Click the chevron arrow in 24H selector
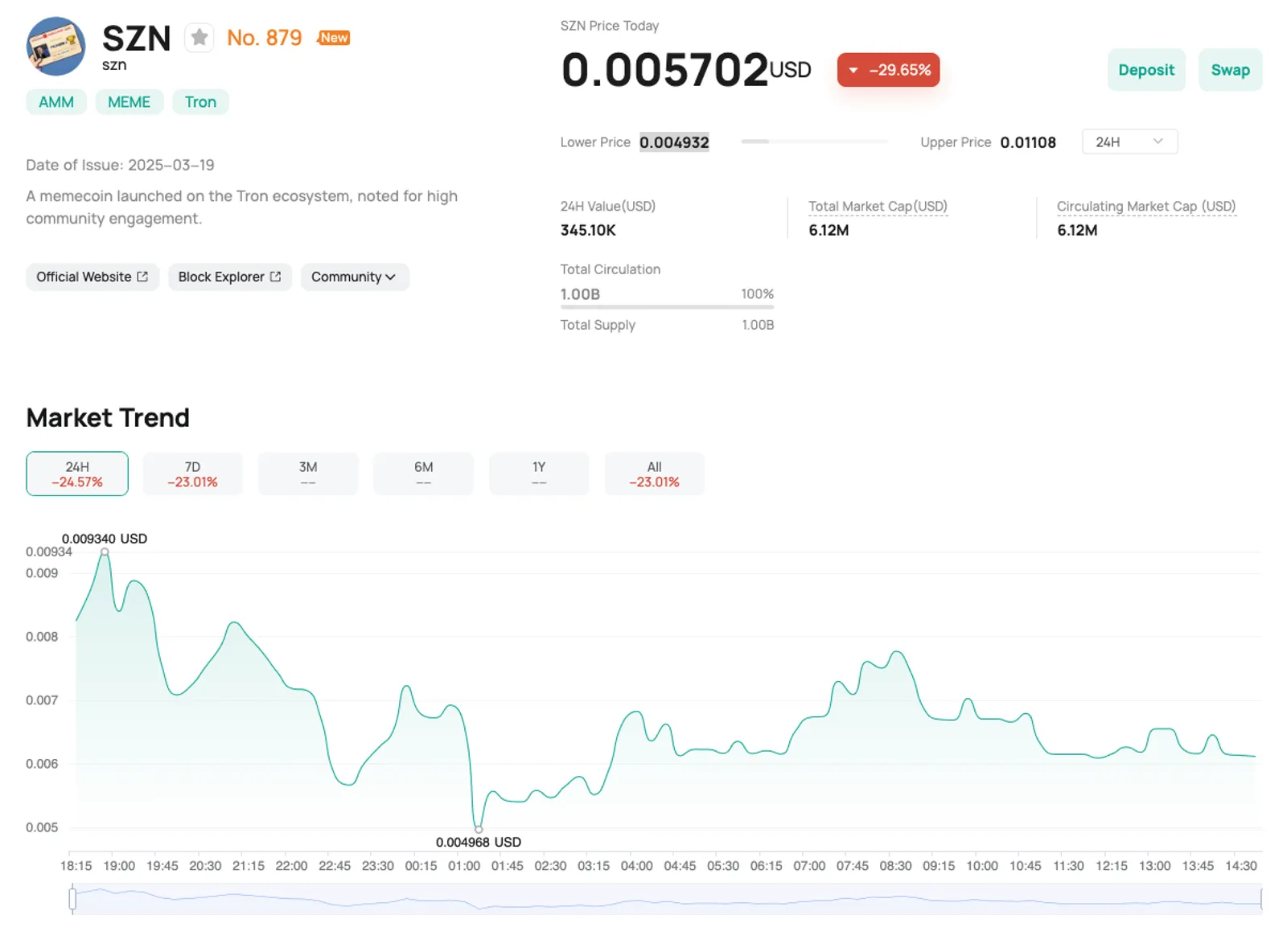The image size is (1287, 952). (x=1157, y=142)
